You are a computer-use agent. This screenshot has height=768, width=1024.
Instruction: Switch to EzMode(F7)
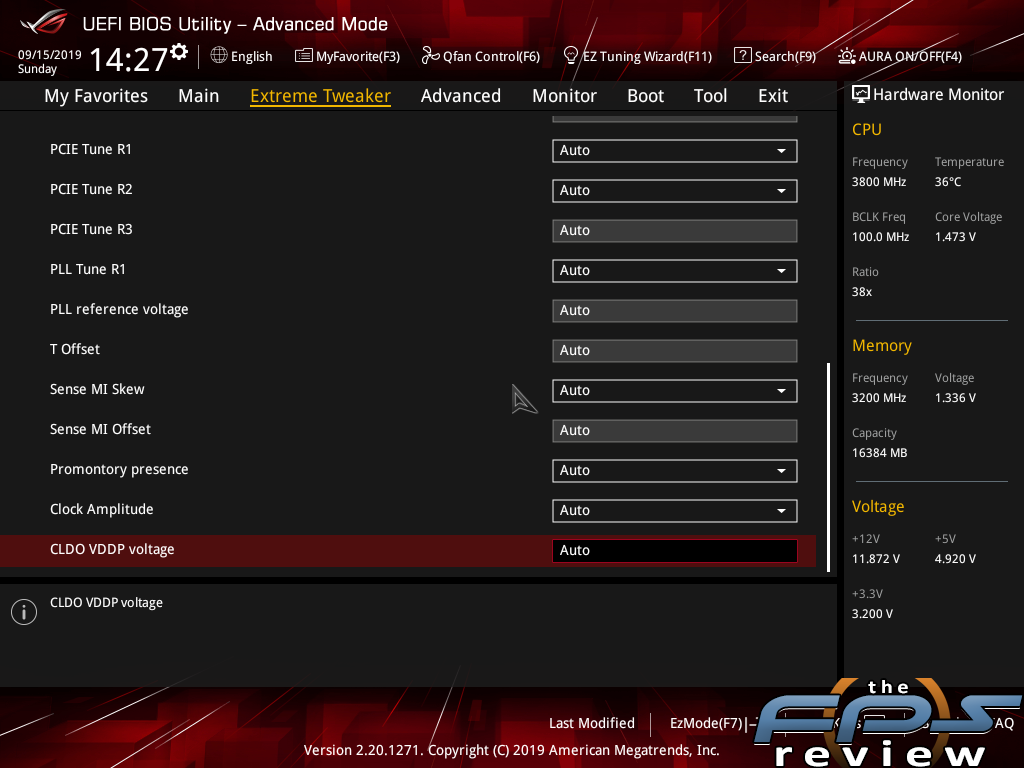click(707, 723)
